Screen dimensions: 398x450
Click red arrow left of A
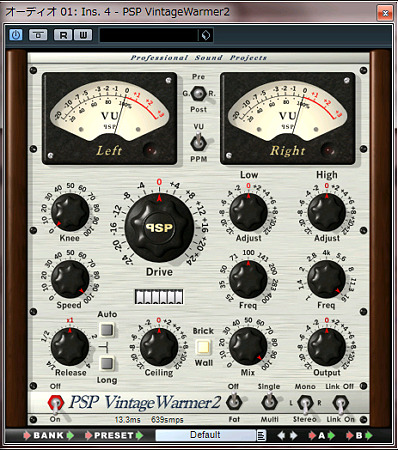click(312, 435)
